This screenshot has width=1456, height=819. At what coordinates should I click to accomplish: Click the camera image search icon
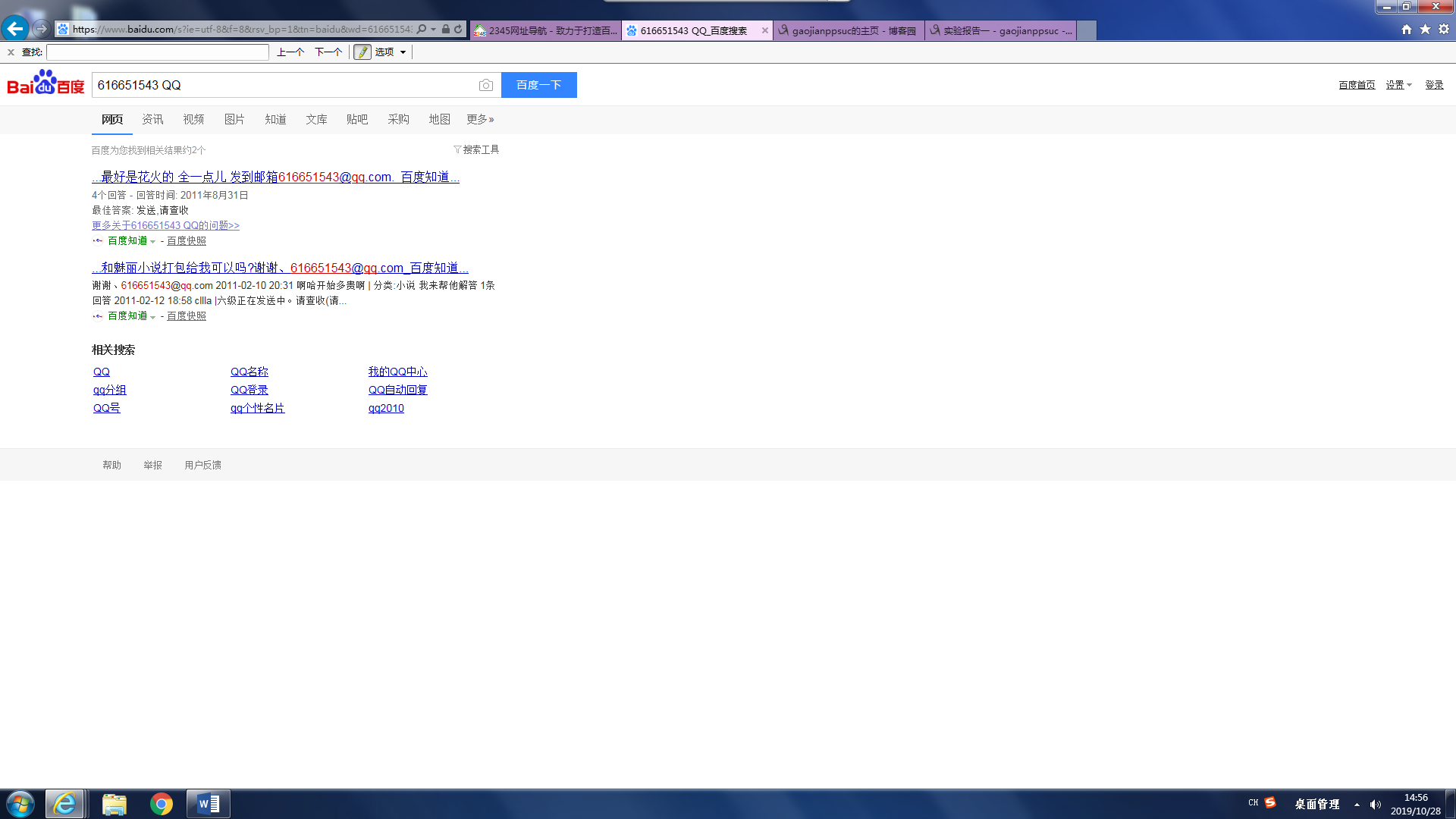pos(485,85)
